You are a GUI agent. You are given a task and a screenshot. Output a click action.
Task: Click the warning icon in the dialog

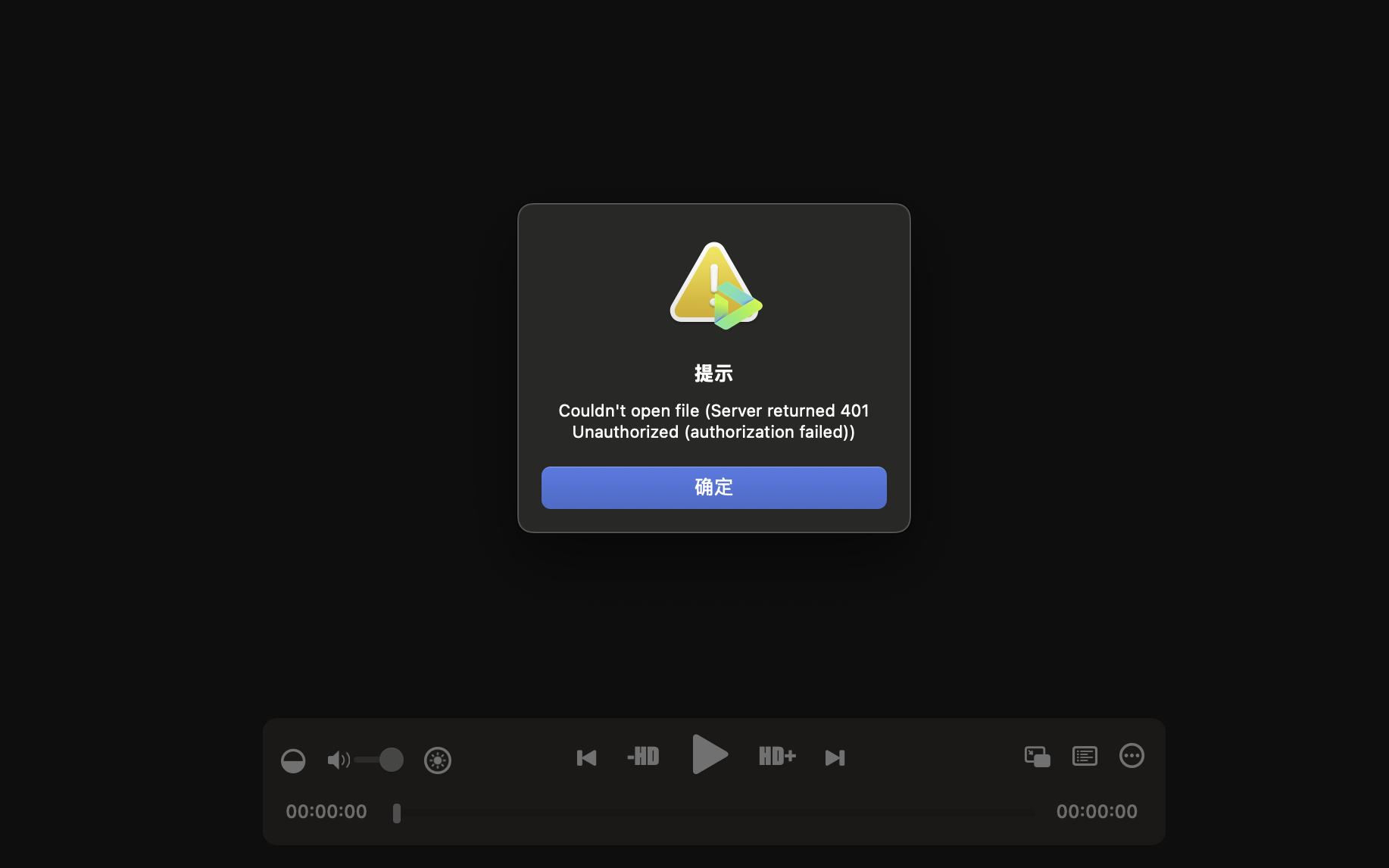(715, 286)
